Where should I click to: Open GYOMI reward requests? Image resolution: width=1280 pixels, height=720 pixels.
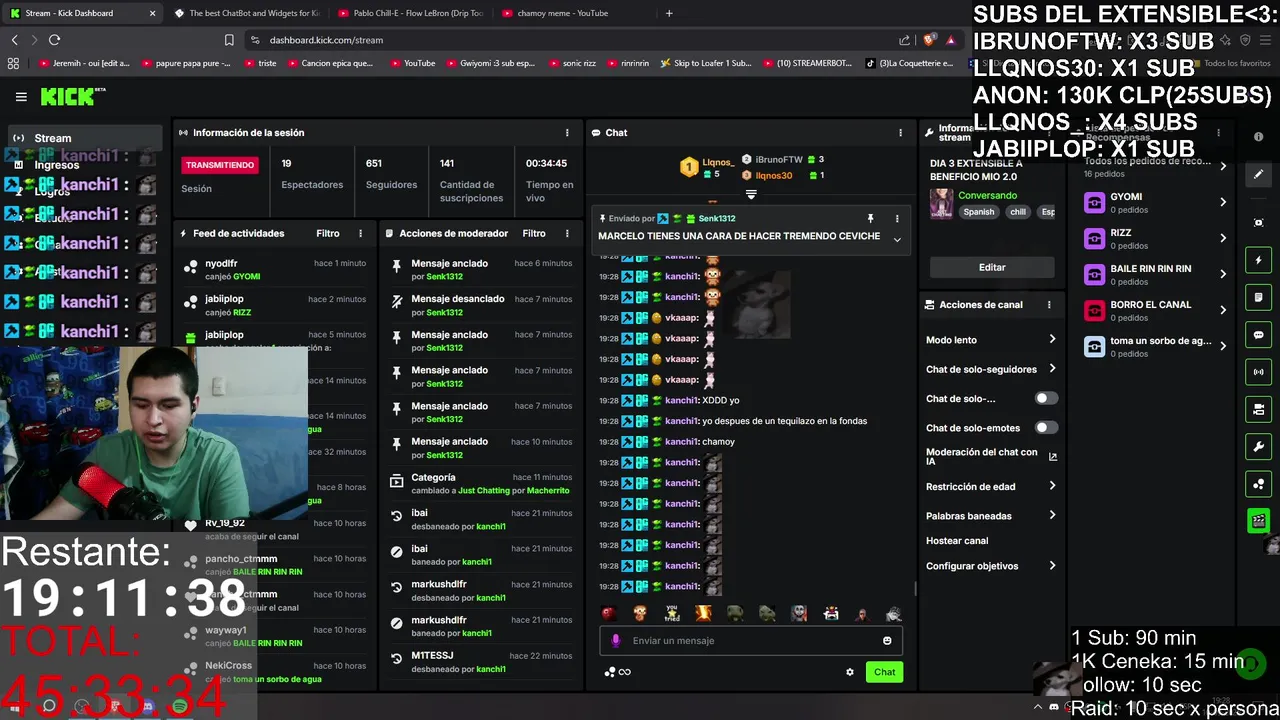pyautogui.click(x=1156, y=203)
